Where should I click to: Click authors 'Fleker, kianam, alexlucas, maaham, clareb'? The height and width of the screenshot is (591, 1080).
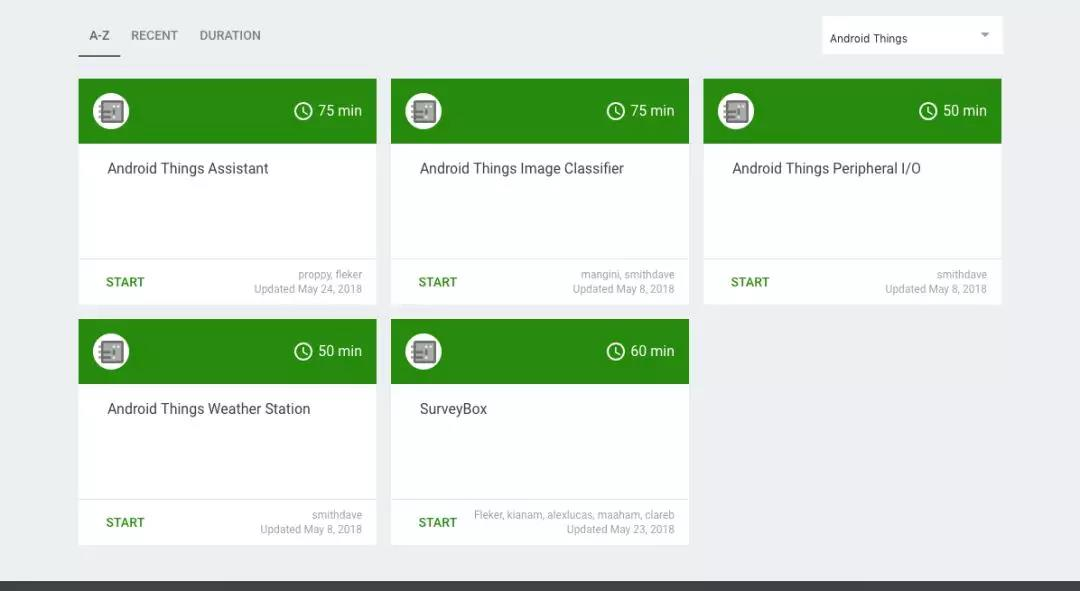pos(574,515)
